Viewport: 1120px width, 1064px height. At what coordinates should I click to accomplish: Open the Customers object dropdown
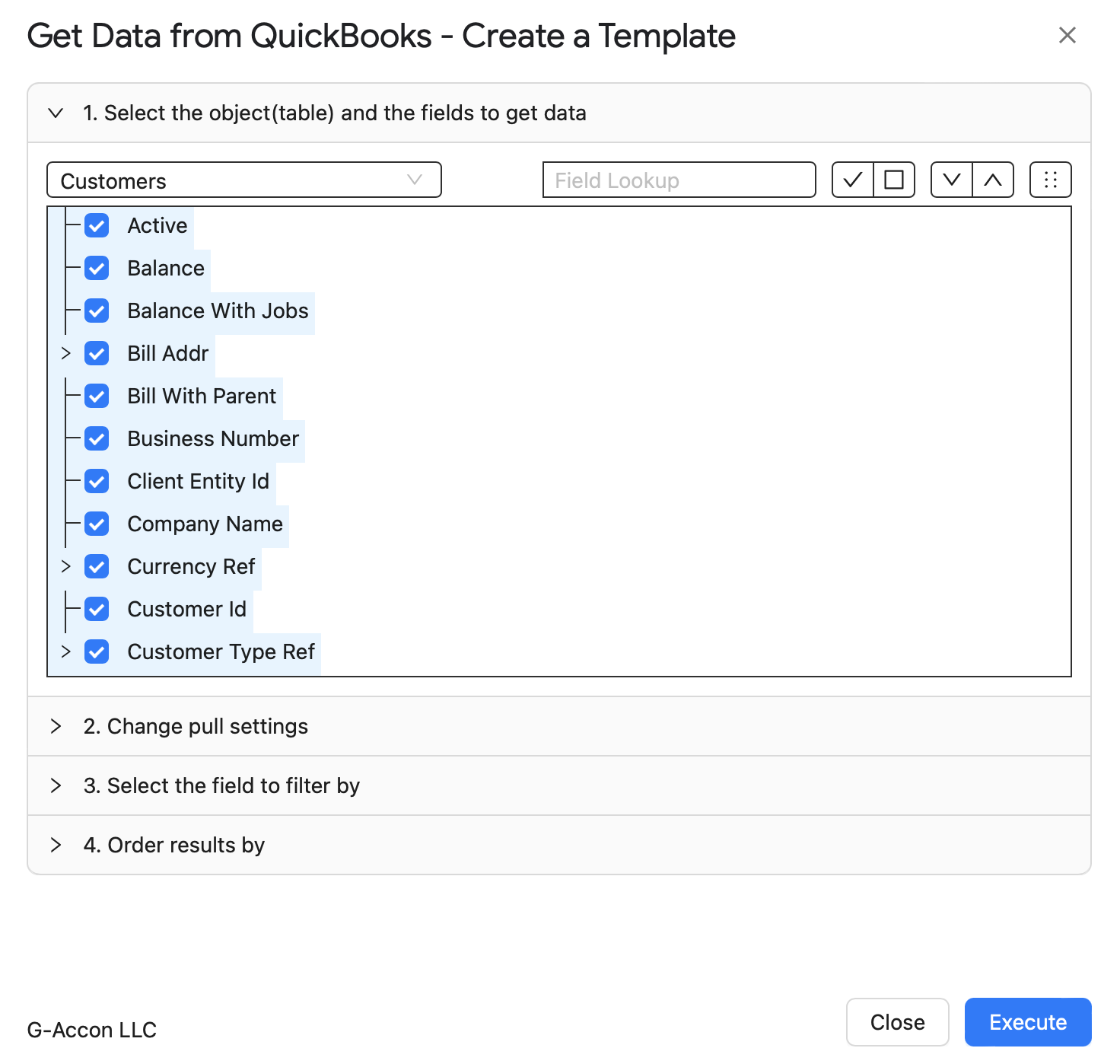coord(244,180)
